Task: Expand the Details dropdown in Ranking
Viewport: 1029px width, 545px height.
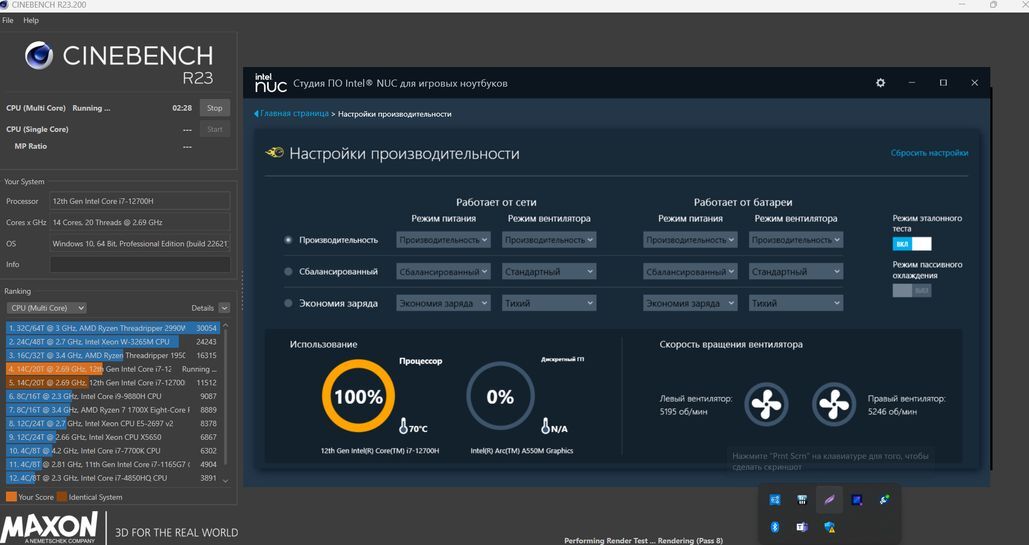Action: pos(224,308)
